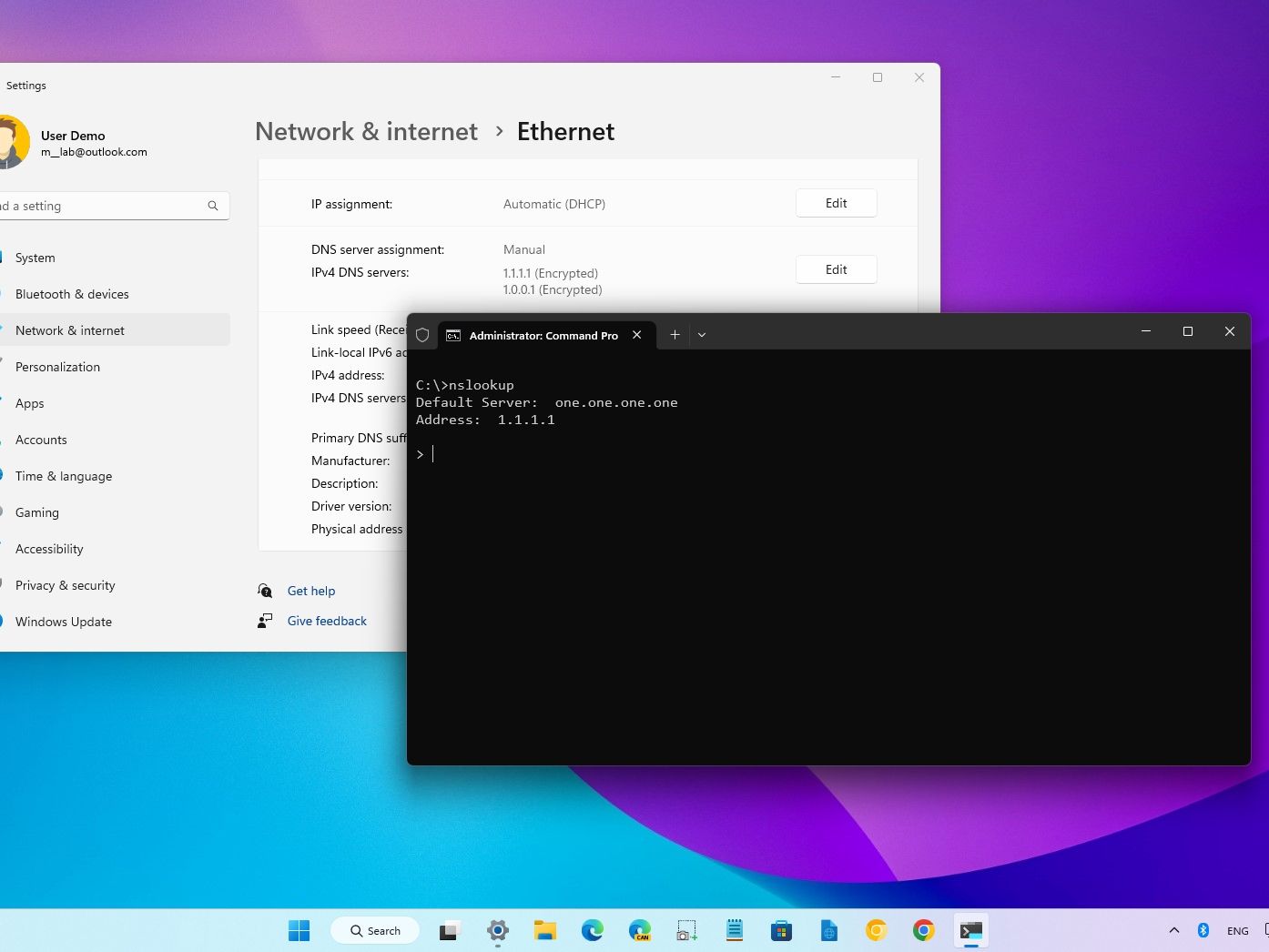
Task: Click the "Default Server: one.one.one.one" line
Action: pyautogui.click(x=547, y=402)
